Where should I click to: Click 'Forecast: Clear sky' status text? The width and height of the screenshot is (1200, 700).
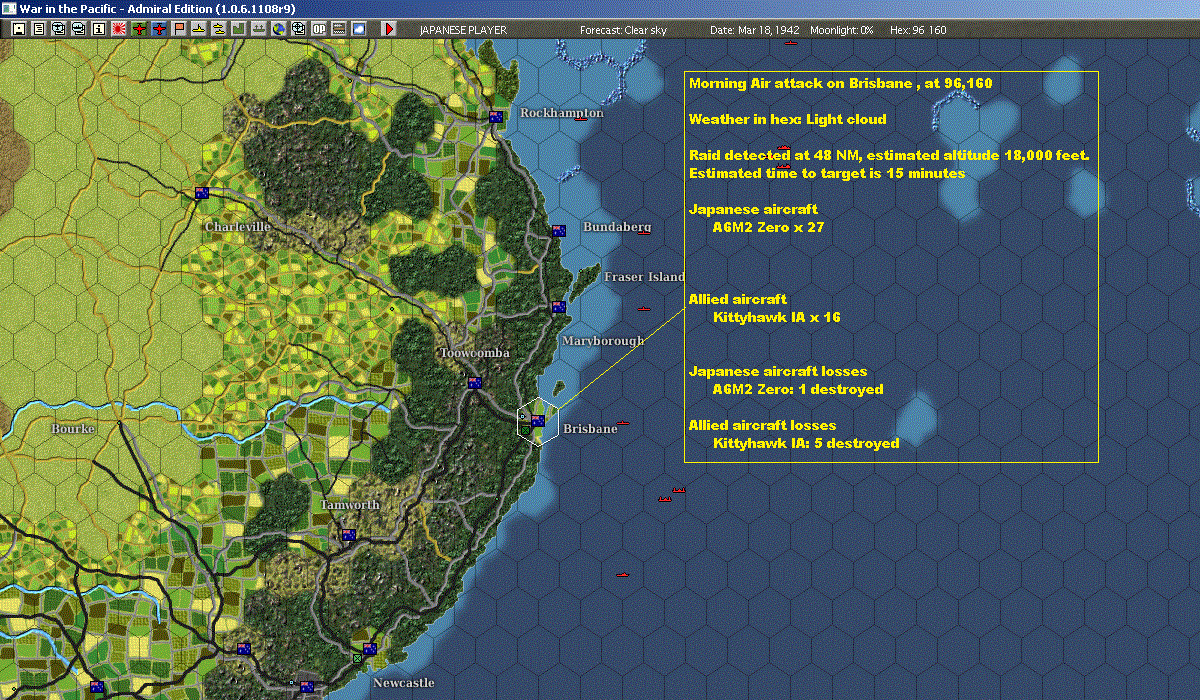click(x=623, y=30)
